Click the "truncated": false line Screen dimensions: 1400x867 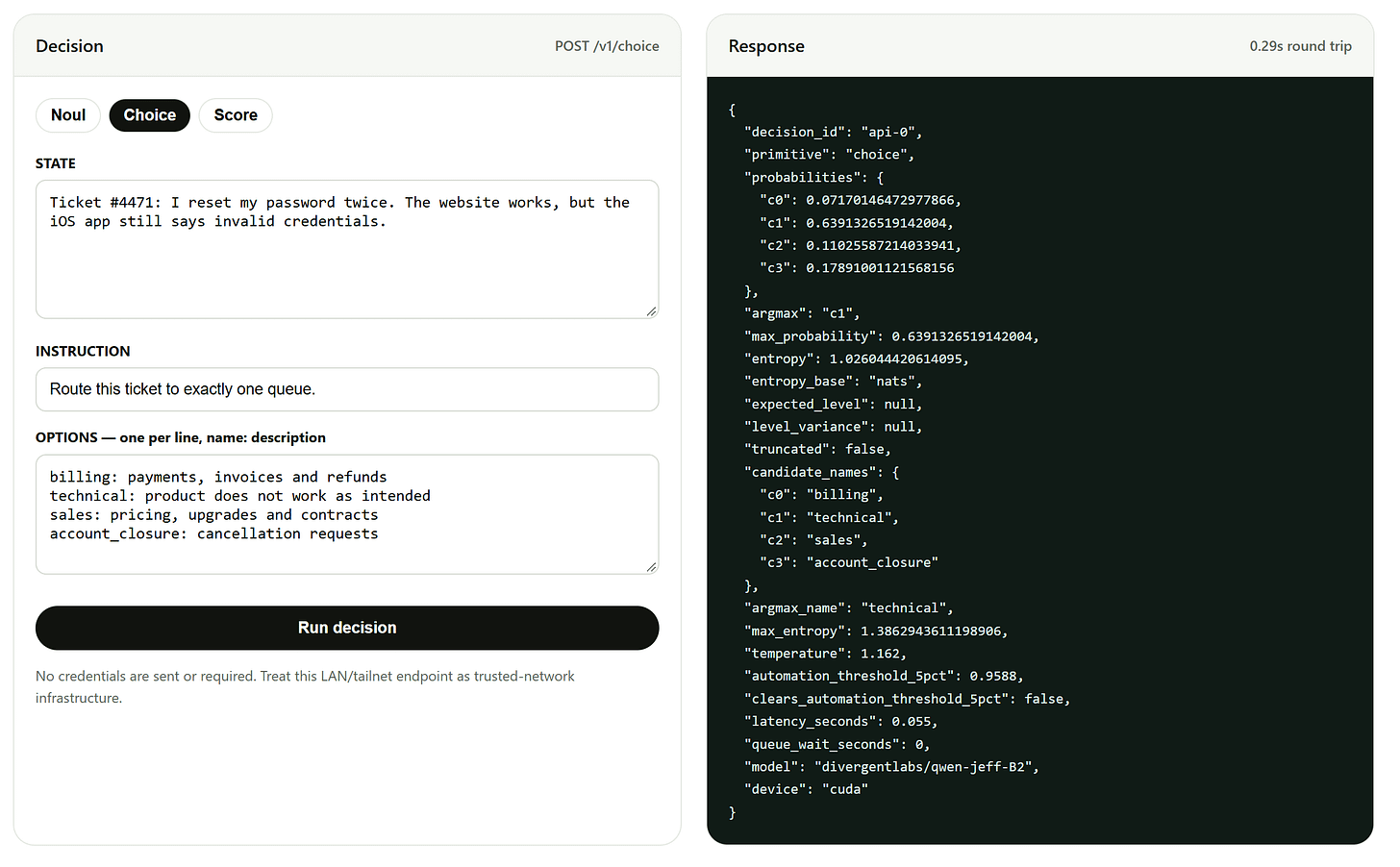(x=817, y=449)
